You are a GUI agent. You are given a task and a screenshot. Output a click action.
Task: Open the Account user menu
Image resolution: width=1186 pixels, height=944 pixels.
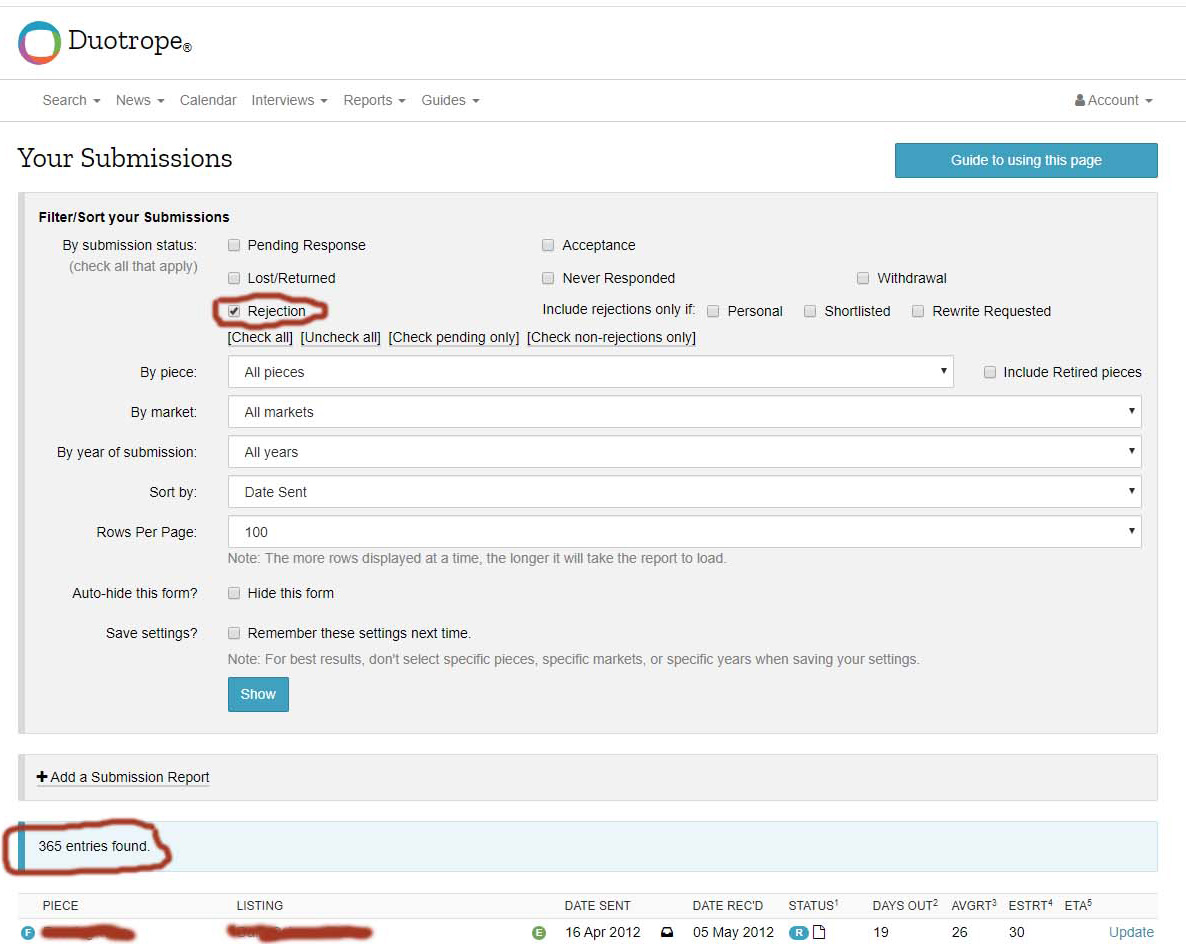tap(1113, 100)
